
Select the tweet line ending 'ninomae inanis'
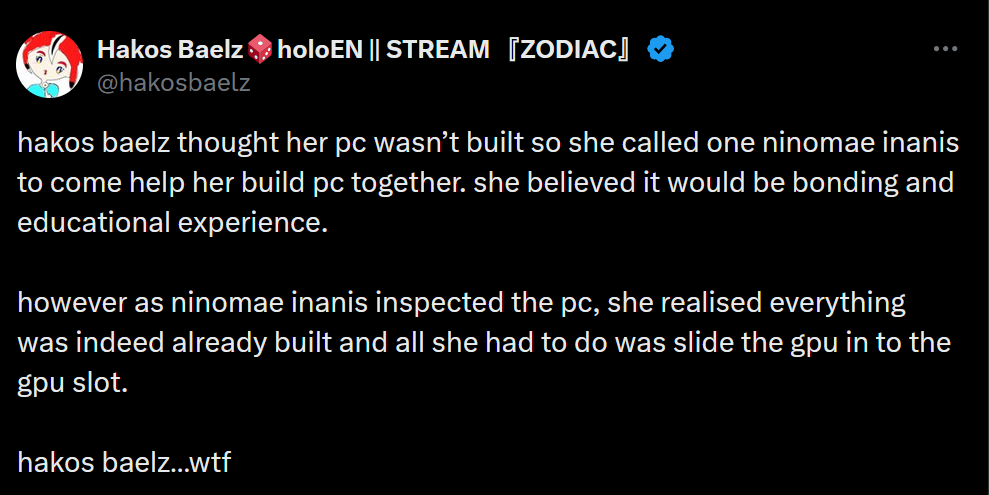(x=488, y=143)
